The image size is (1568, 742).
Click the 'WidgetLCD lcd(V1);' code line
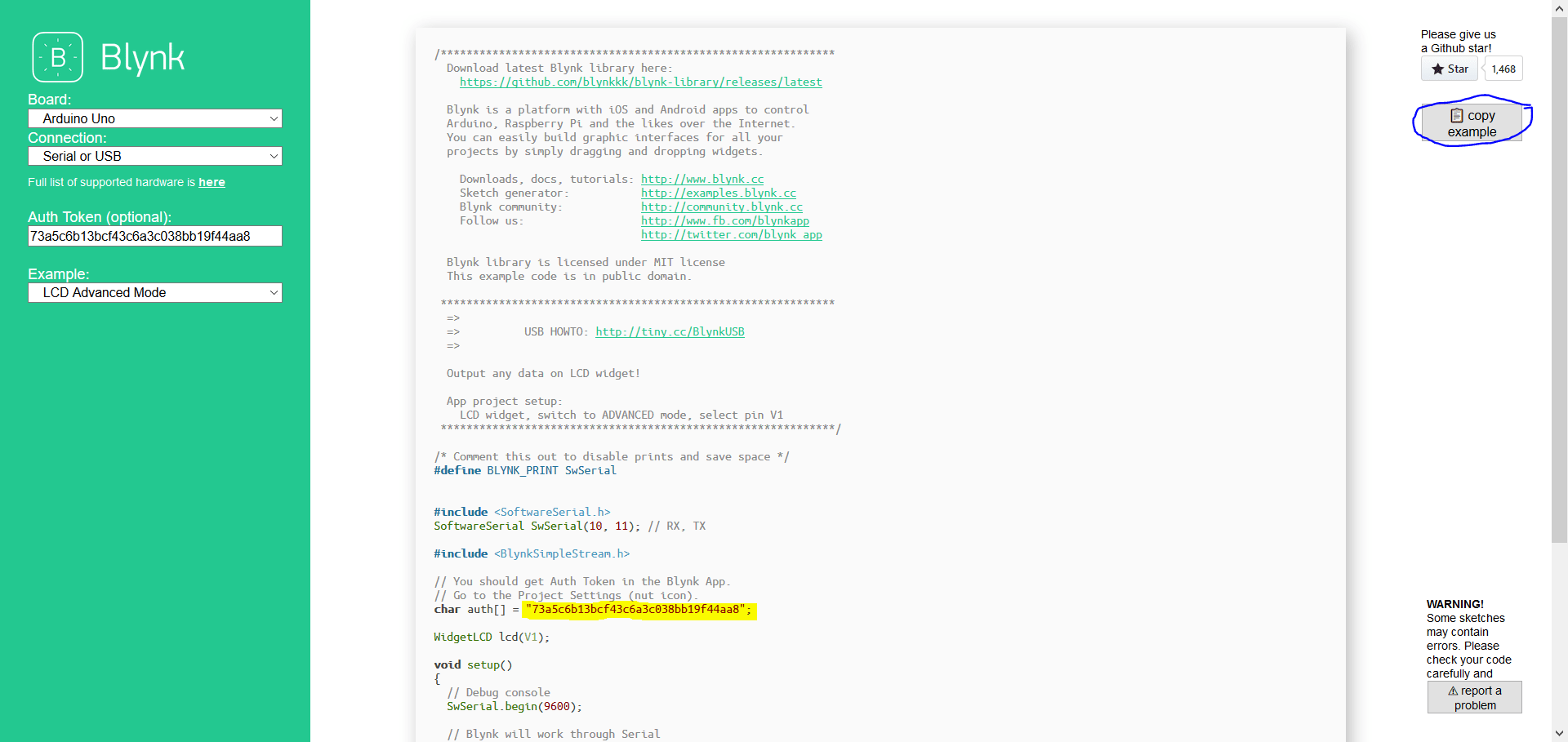[492, 638]
